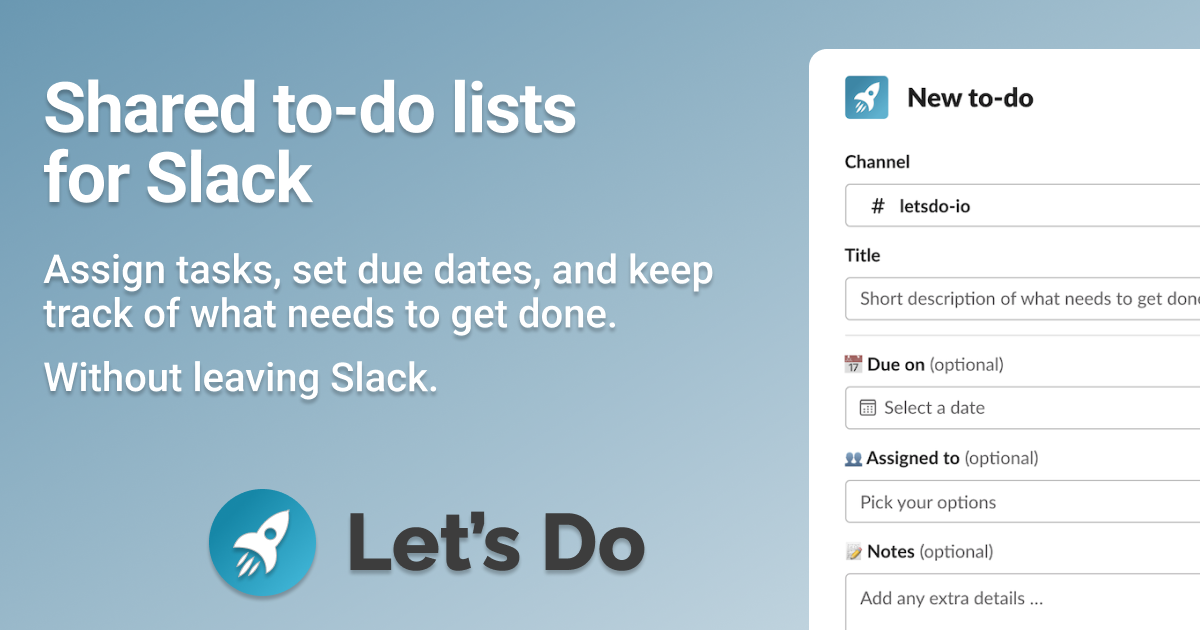Click the Shared to-do lists for Slack headline
The height and width of the screenshot is (630, 1200).
310,144
